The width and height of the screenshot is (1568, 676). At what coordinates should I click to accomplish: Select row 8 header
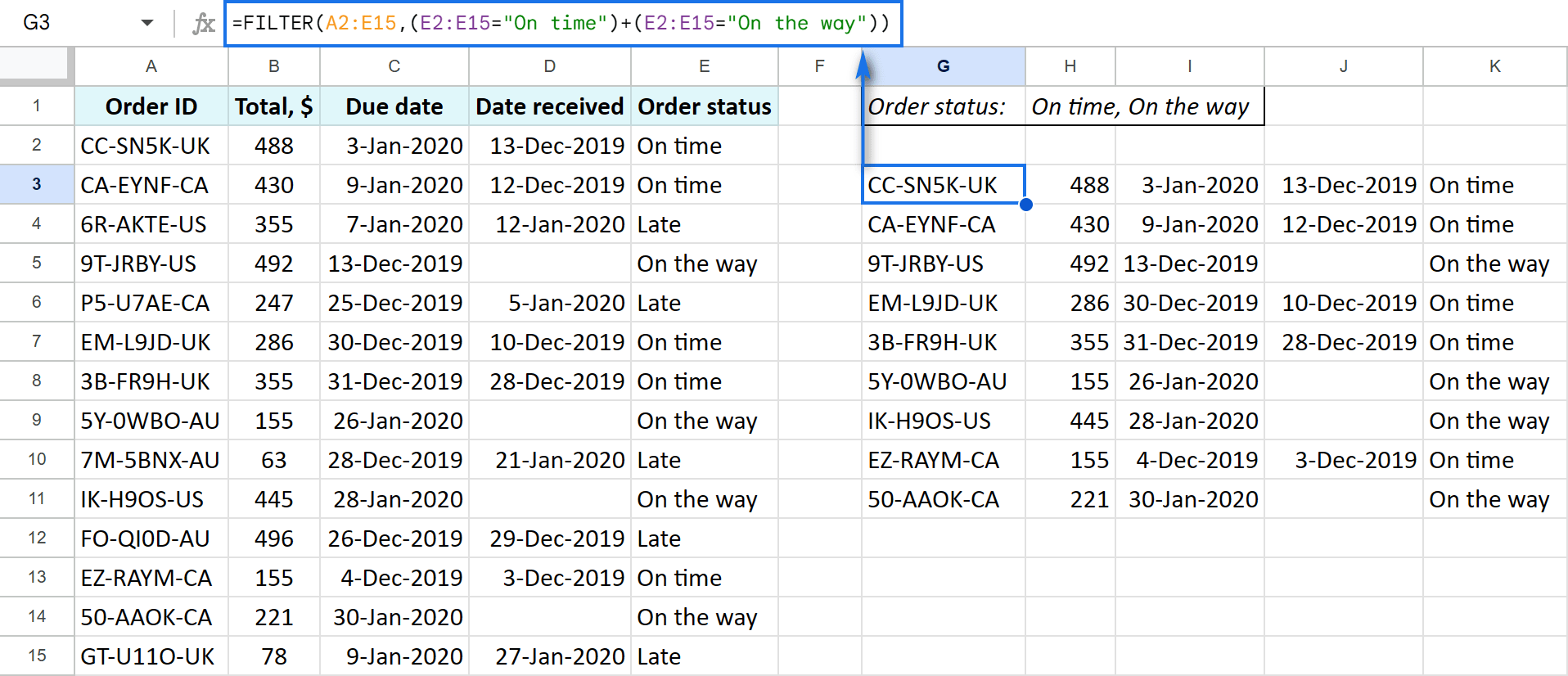[x=37, y=381]
